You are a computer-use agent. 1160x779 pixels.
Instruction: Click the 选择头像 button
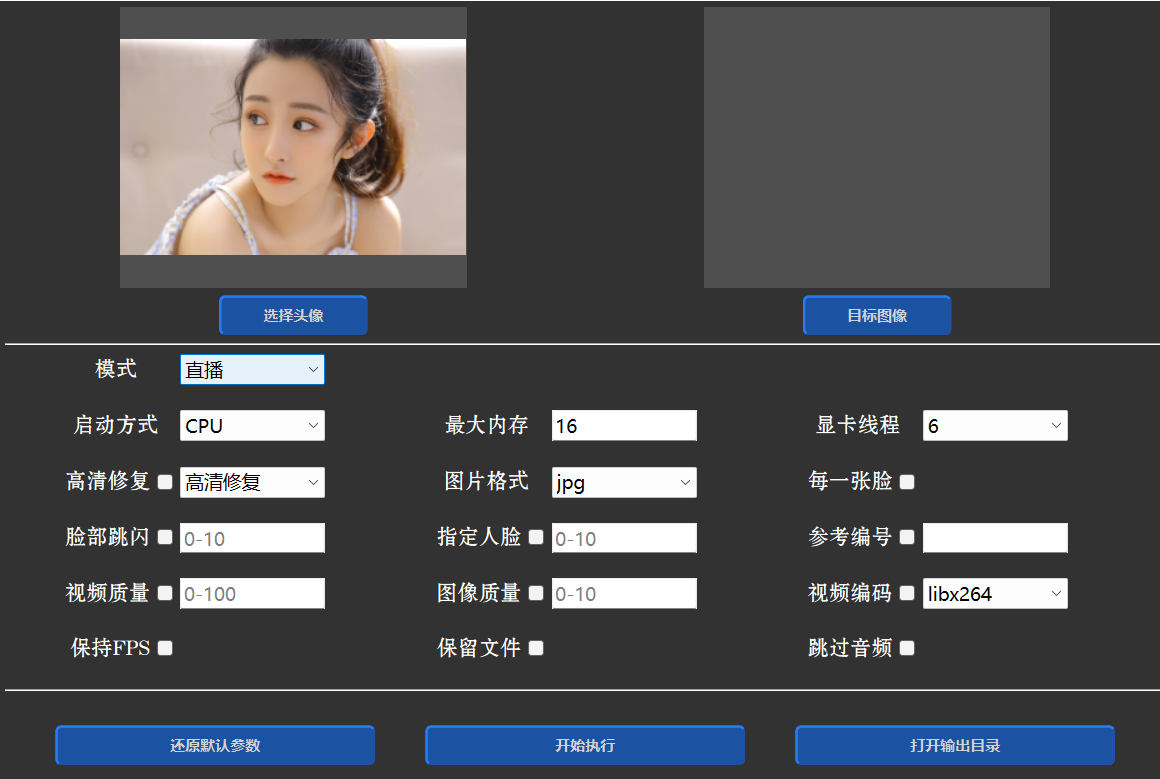tap(292, 315)
